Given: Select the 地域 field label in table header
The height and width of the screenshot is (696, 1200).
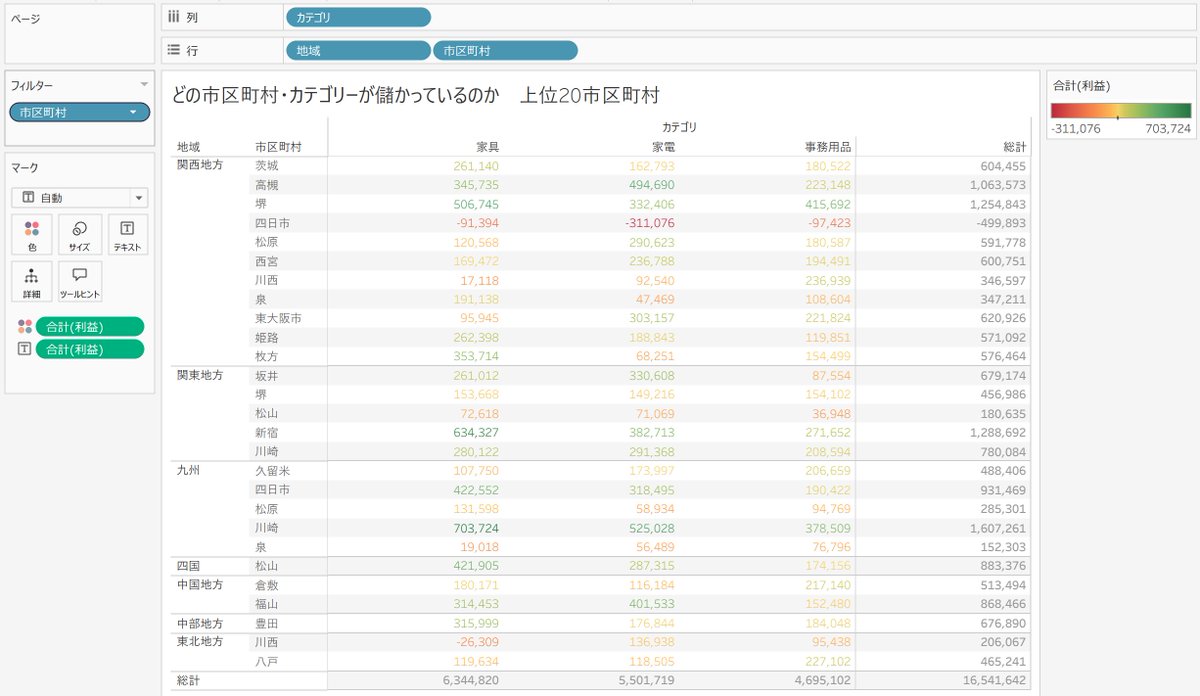Looking at the screenshot, I should pyautogui.click(x=189, y=146).
